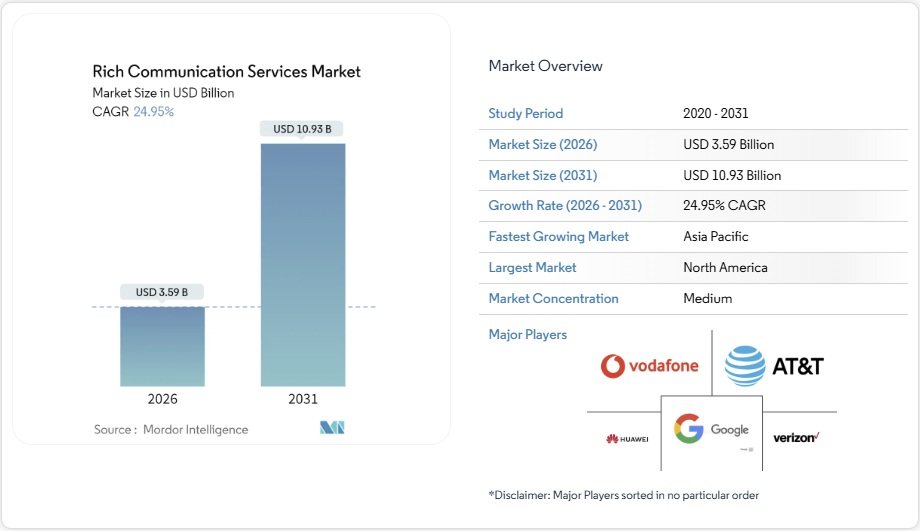Click Growth Rate (2026 - 2031) label

coord(565,206)
